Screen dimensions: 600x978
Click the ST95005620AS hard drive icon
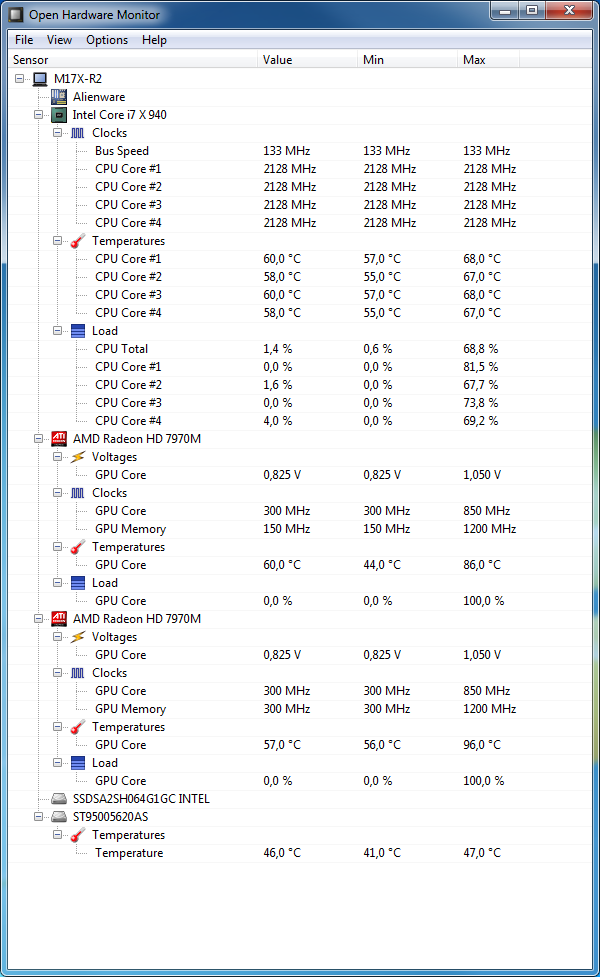[59, 816]
